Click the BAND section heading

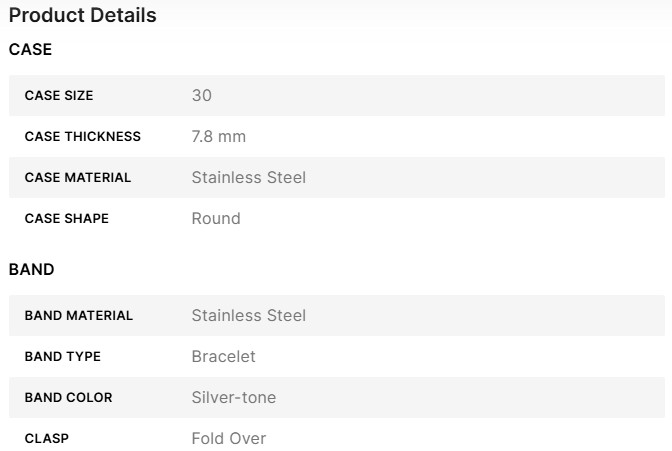pyautogui.click(x=31, y=269)
